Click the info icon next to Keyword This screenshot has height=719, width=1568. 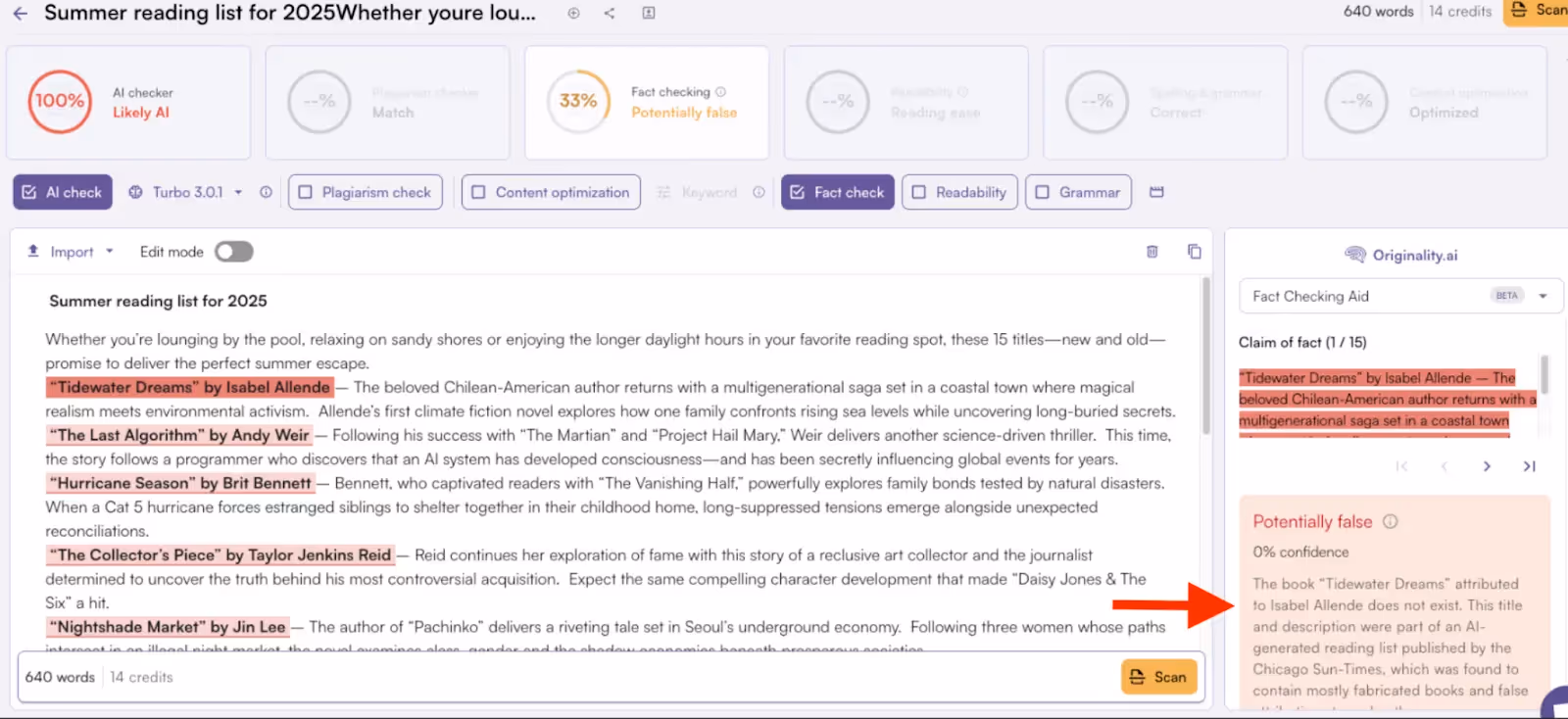pyautogui.click(x=759, y=192)
